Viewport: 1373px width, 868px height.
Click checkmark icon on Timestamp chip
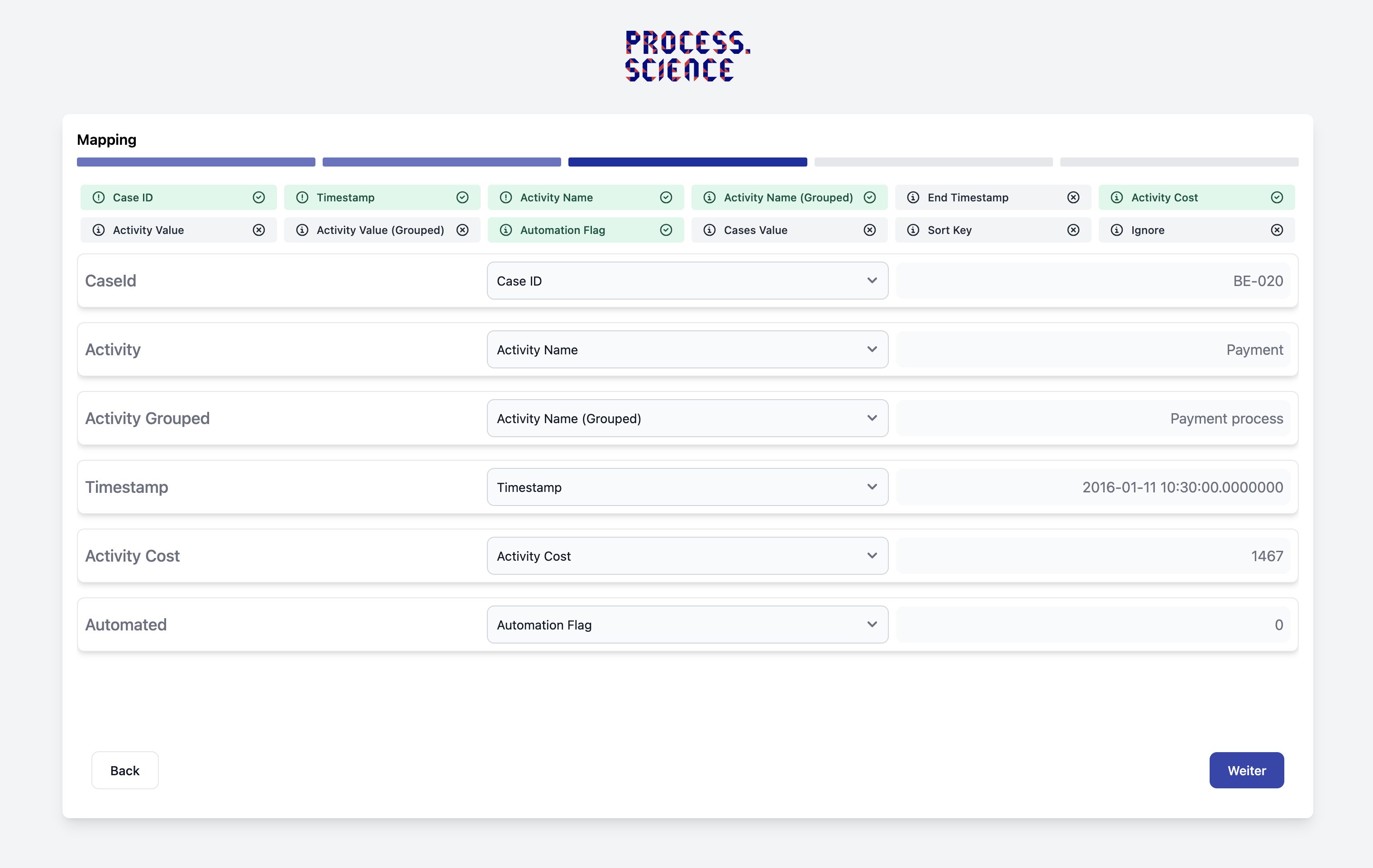462,197
